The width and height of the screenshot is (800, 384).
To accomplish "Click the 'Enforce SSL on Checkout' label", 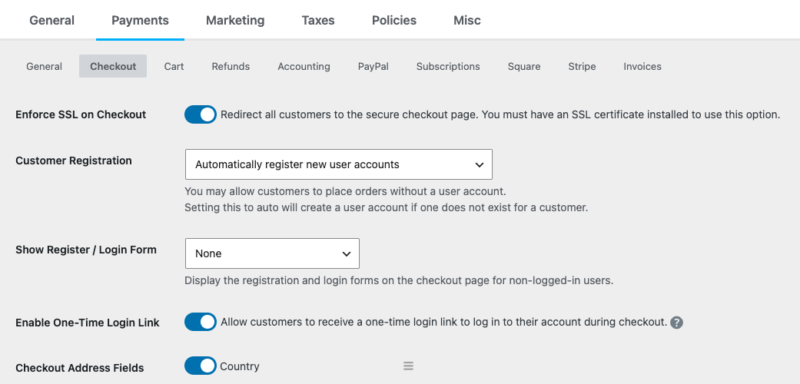I will click(81, 114).
